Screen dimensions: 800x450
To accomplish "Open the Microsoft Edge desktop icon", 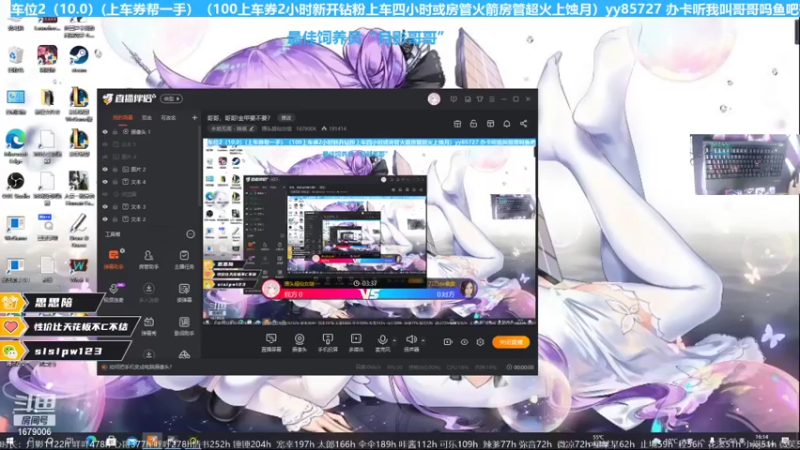I will 16,144.
